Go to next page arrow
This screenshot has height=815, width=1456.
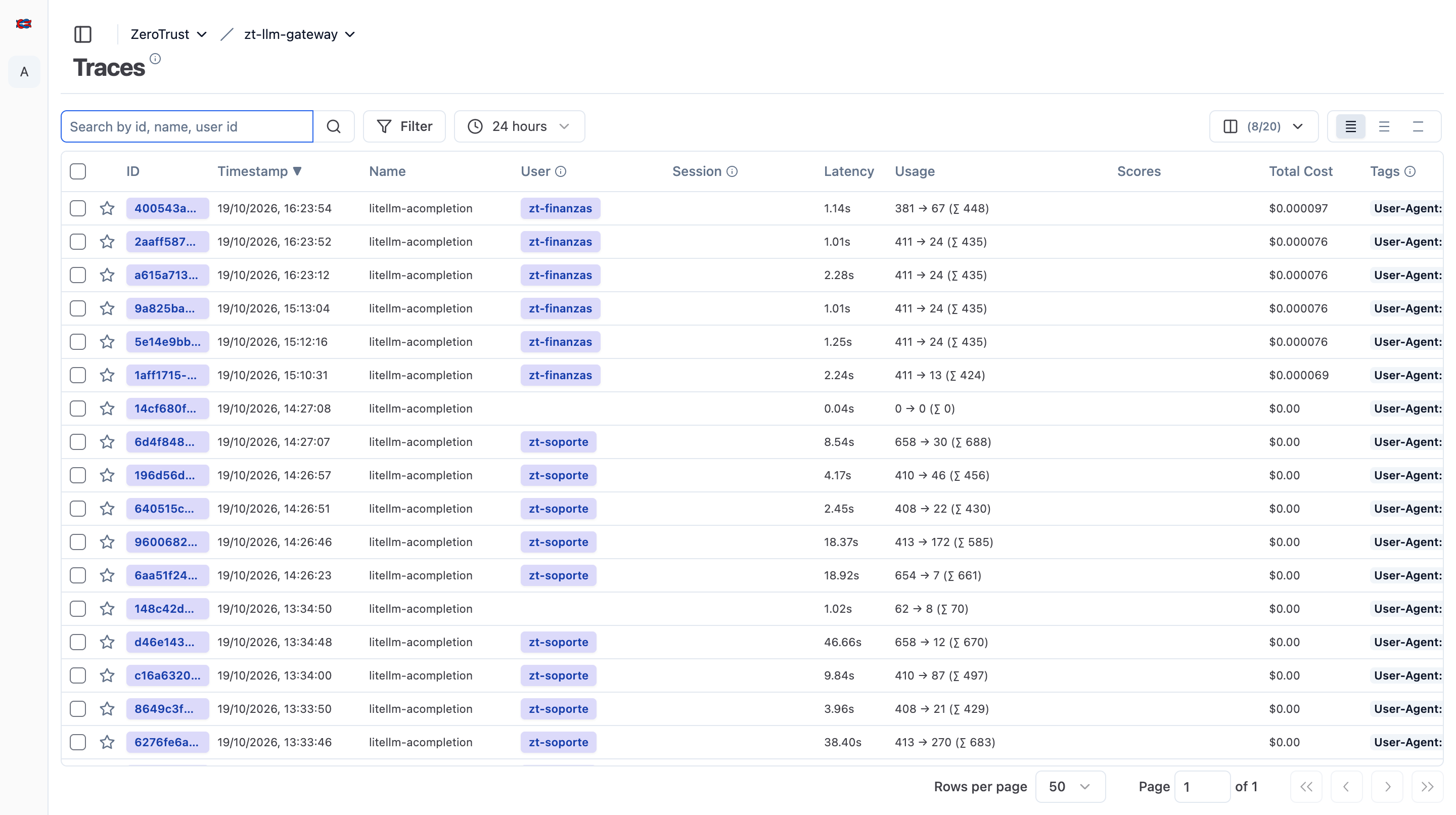tap(1388, 787)
